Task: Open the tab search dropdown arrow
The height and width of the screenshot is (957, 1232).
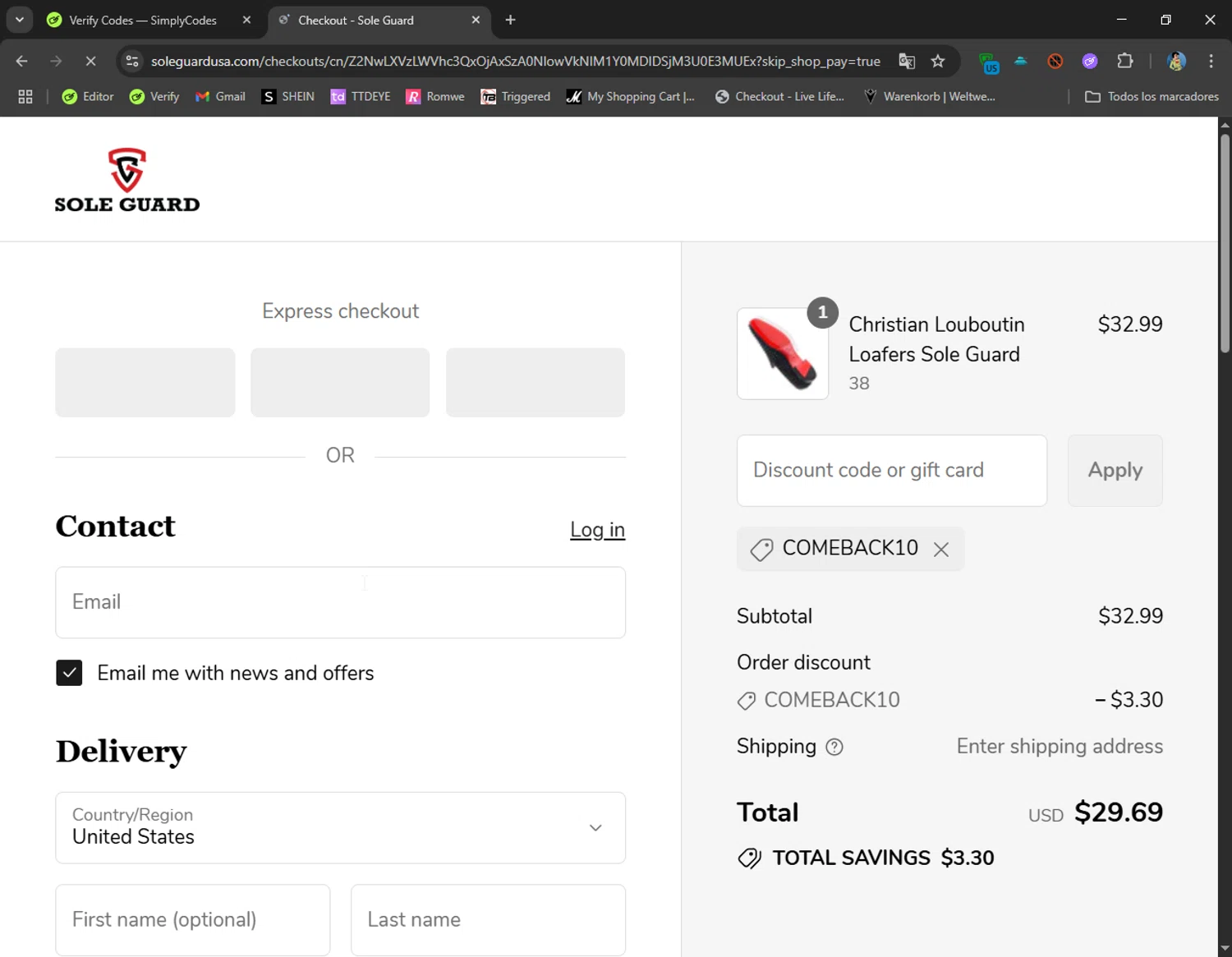Action: pyautogui.click(x=19, y=20)
